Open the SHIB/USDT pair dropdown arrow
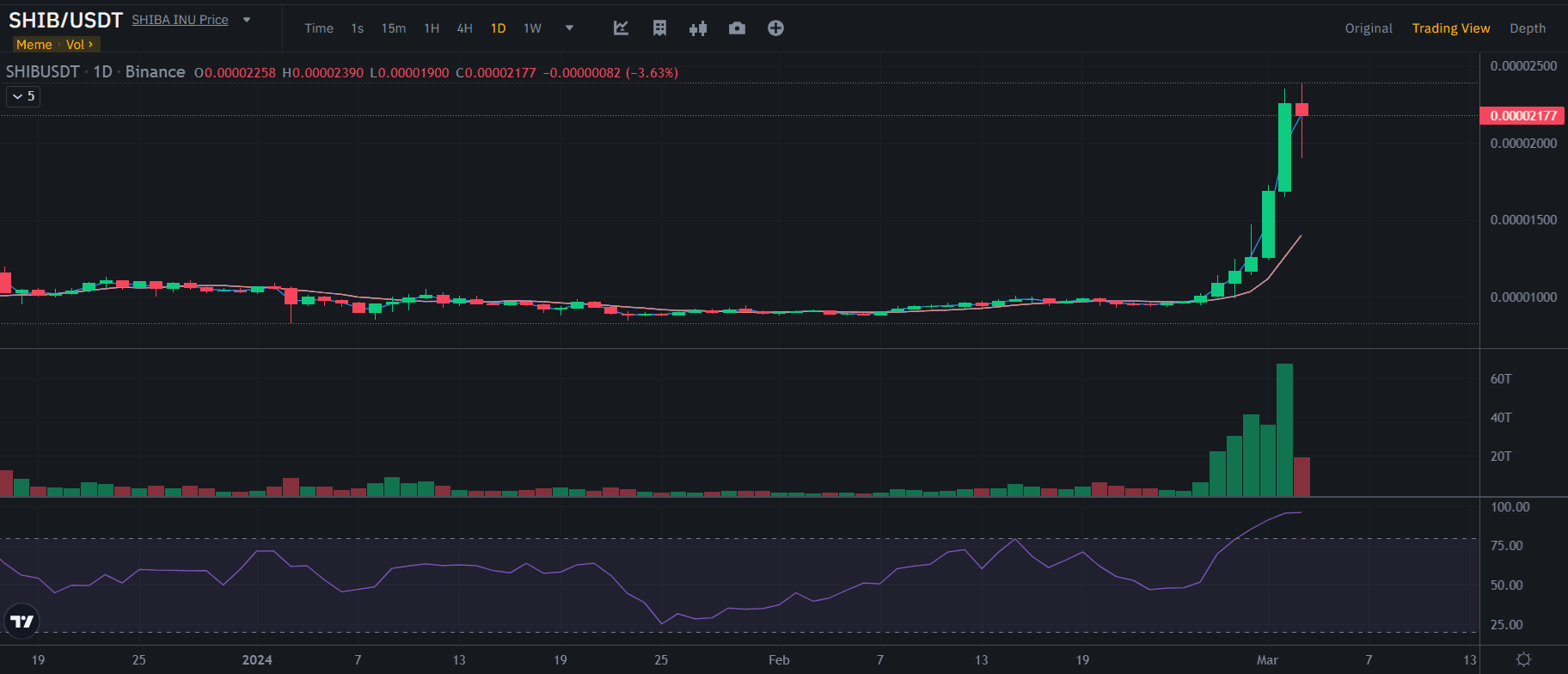 (247, 20)
